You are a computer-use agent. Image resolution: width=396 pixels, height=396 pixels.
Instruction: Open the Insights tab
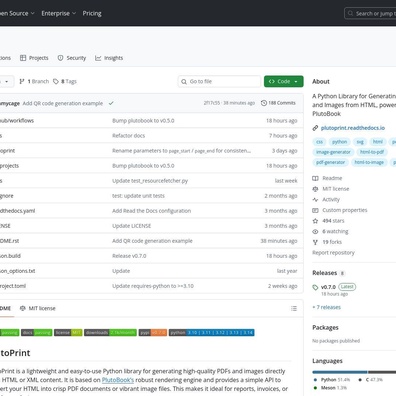[x=109, y=58]
